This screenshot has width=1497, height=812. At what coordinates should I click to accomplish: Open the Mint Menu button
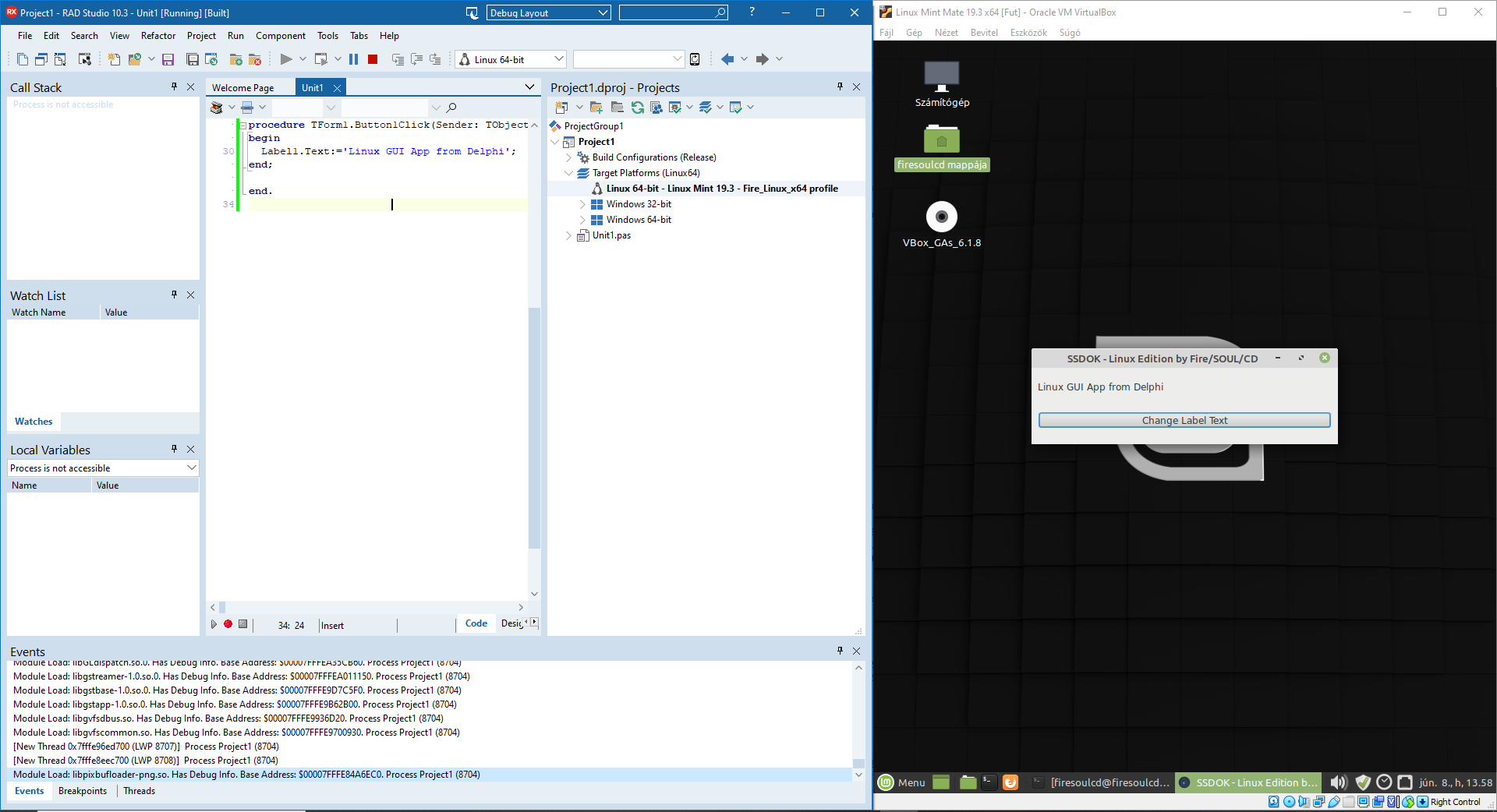(x=902, y=782)
